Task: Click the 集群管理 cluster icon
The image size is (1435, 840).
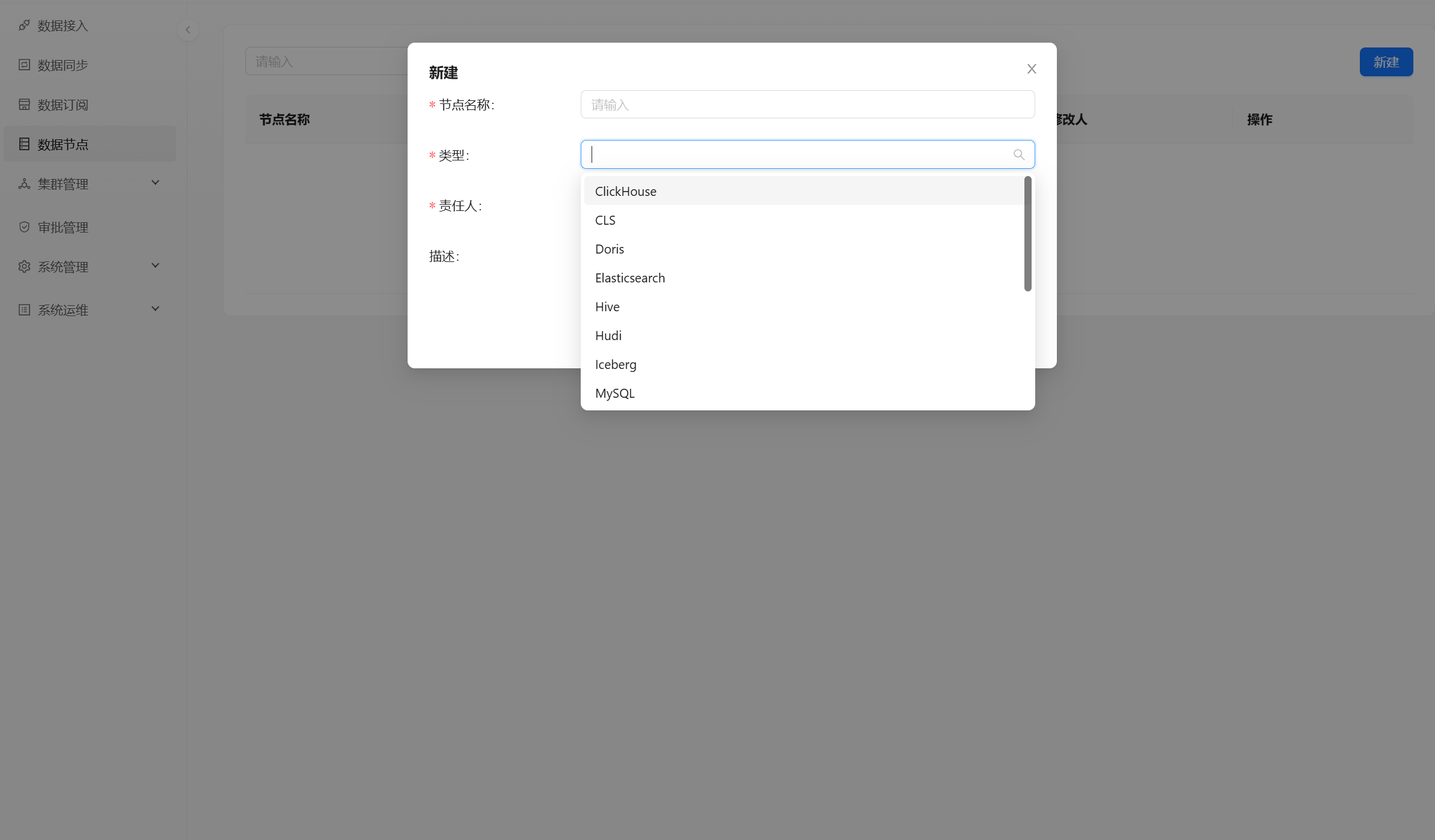Action: tap(24, 184)
